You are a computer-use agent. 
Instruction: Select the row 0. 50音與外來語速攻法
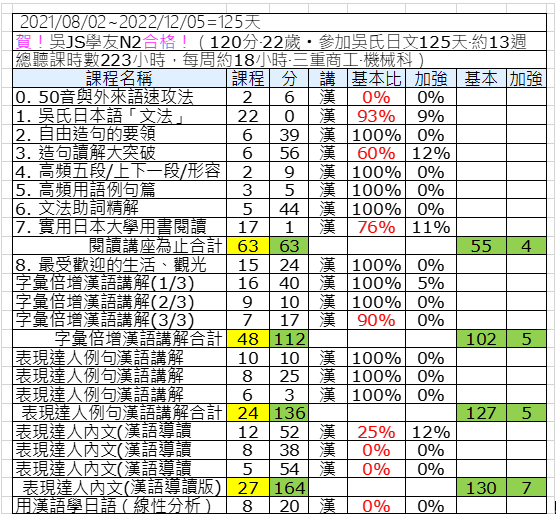point(279,97)
